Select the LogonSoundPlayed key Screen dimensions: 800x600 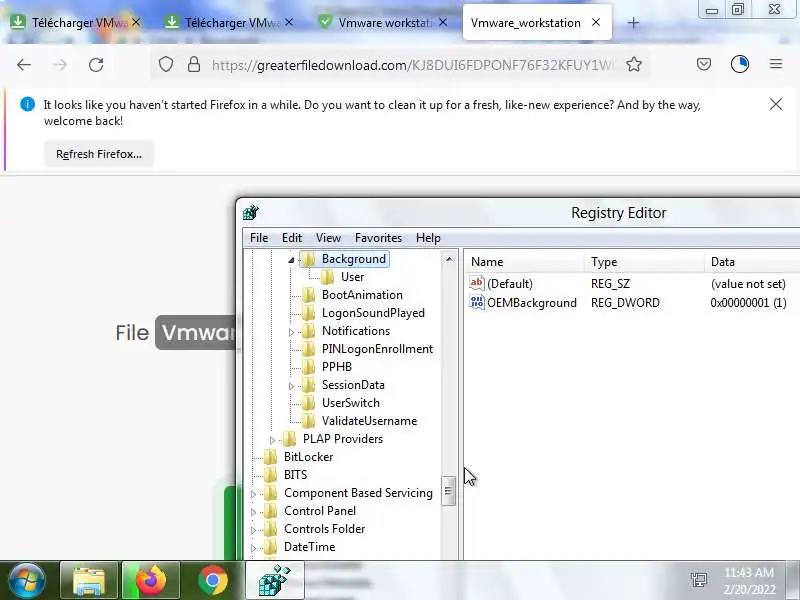[x=373, y=313]
